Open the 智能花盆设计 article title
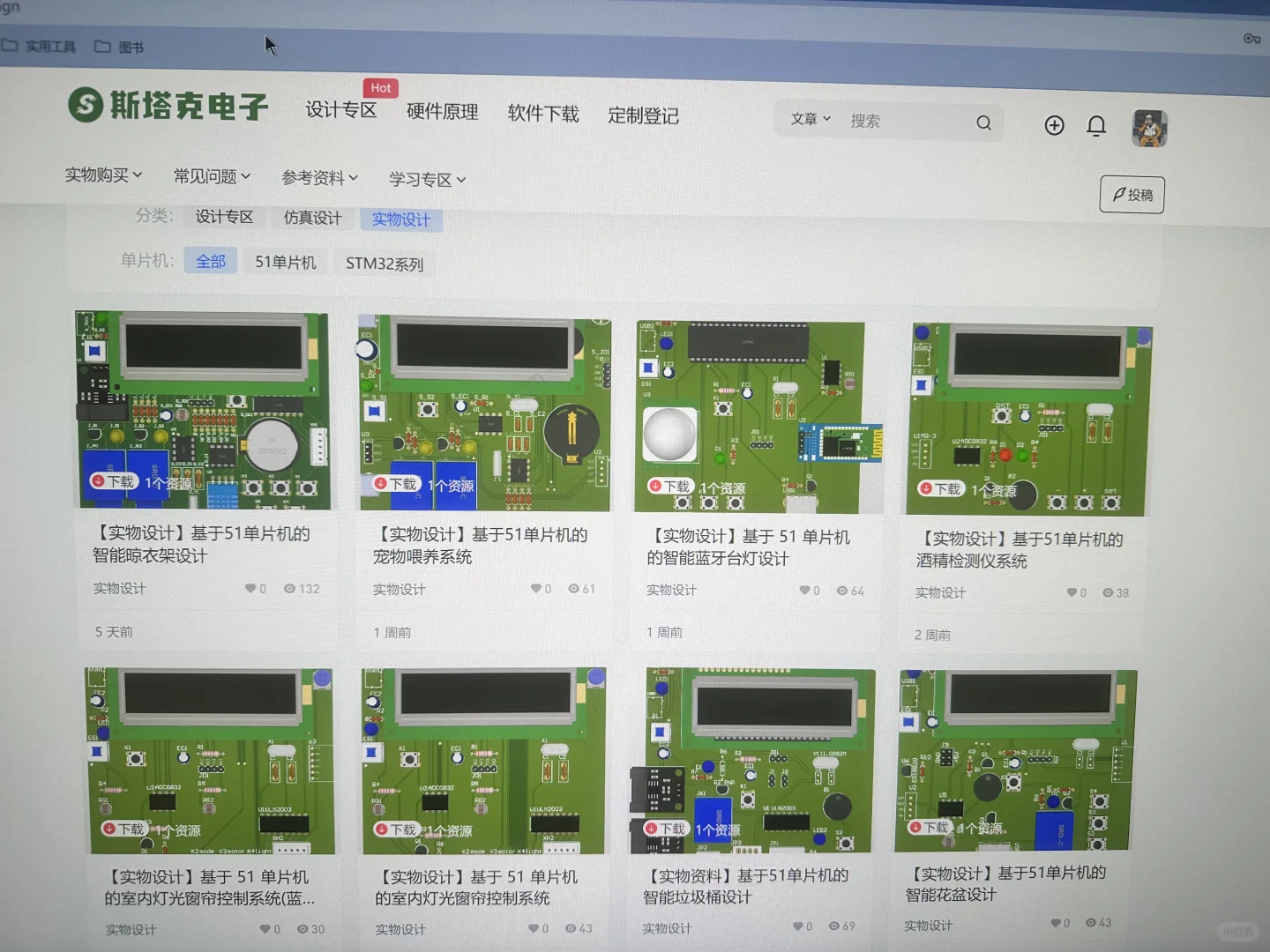 [1005, 883]
